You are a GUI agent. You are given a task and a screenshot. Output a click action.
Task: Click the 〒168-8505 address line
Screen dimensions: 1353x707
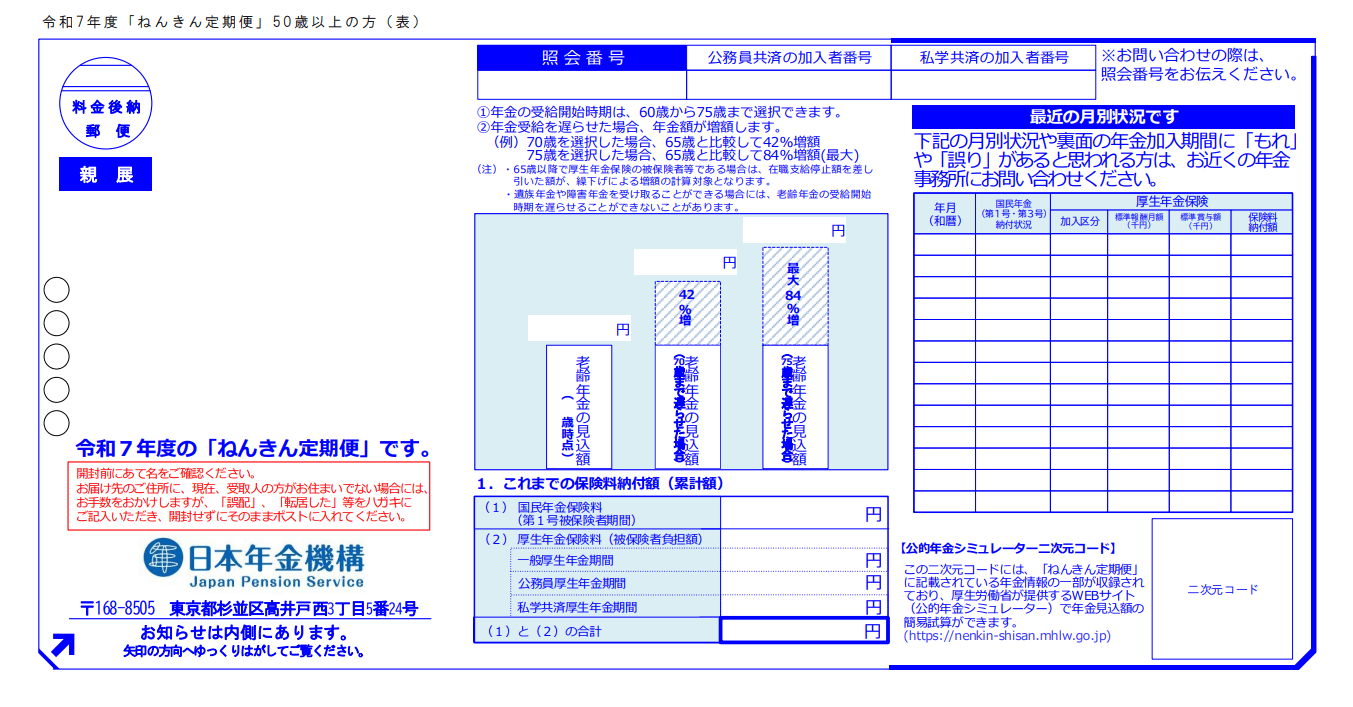point(249,608)
